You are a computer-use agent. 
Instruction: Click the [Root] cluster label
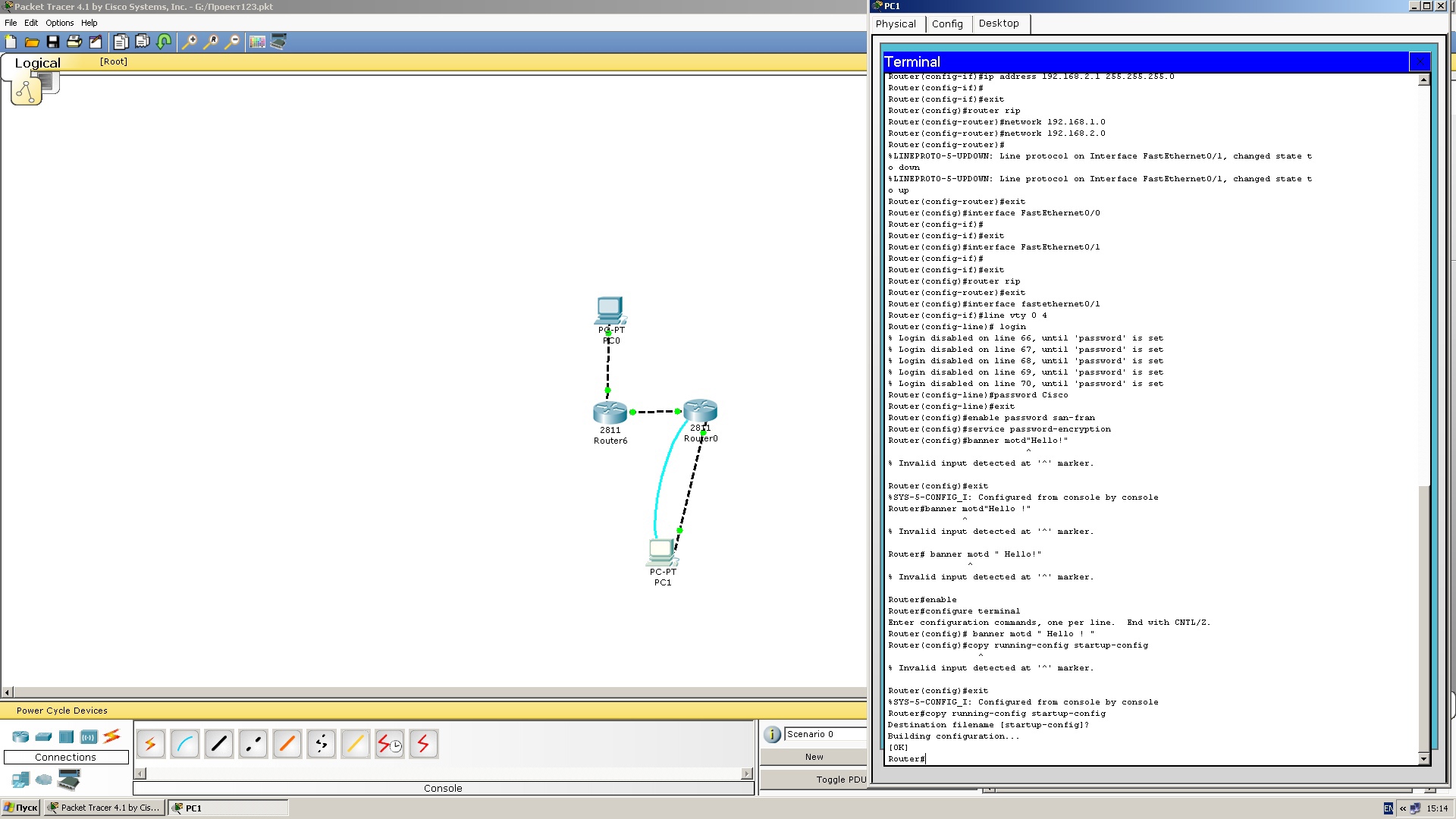click(x=114, y=61)
